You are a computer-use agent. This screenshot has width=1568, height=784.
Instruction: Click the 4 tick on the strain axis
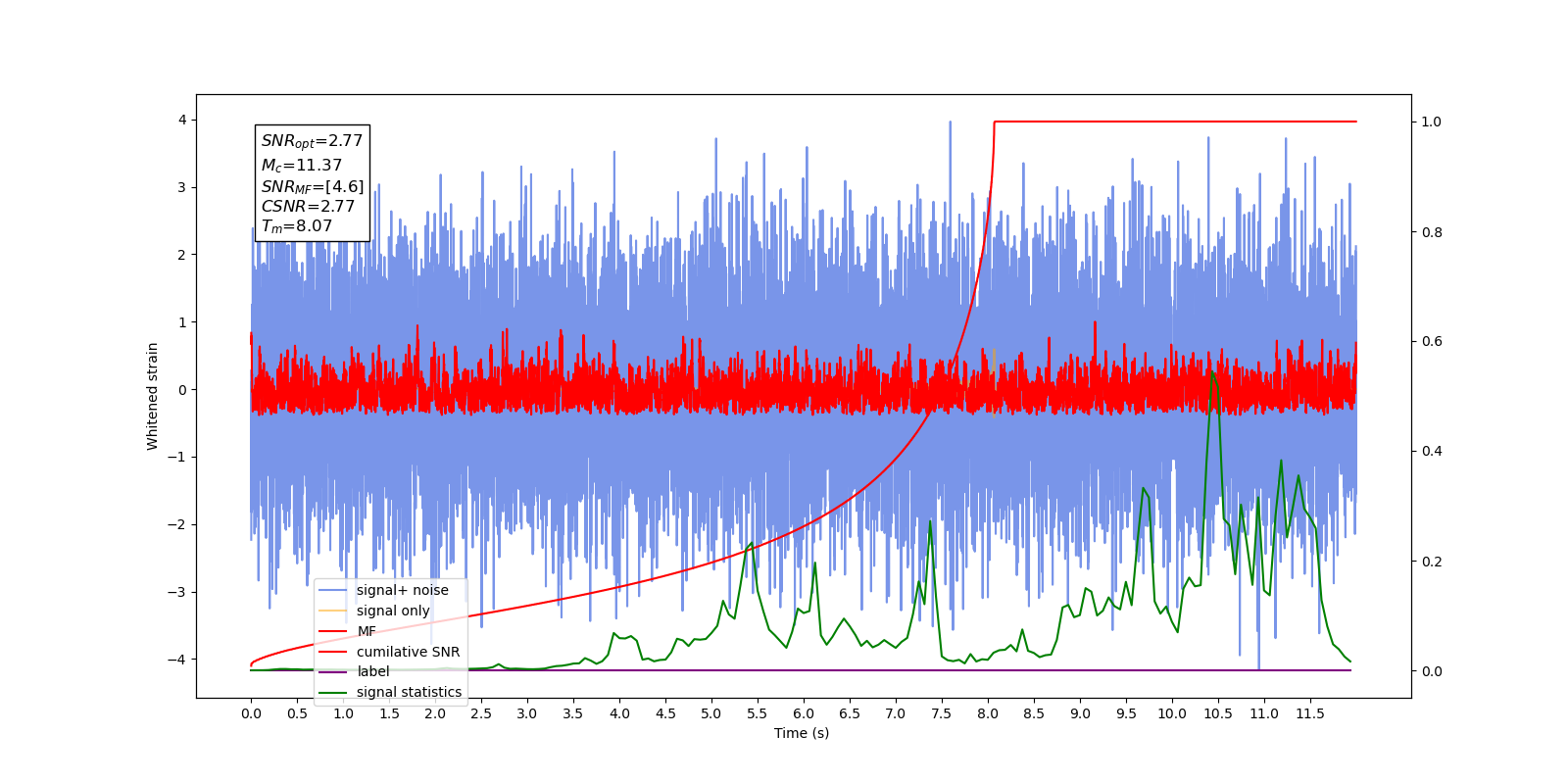[x=182, y=120]
